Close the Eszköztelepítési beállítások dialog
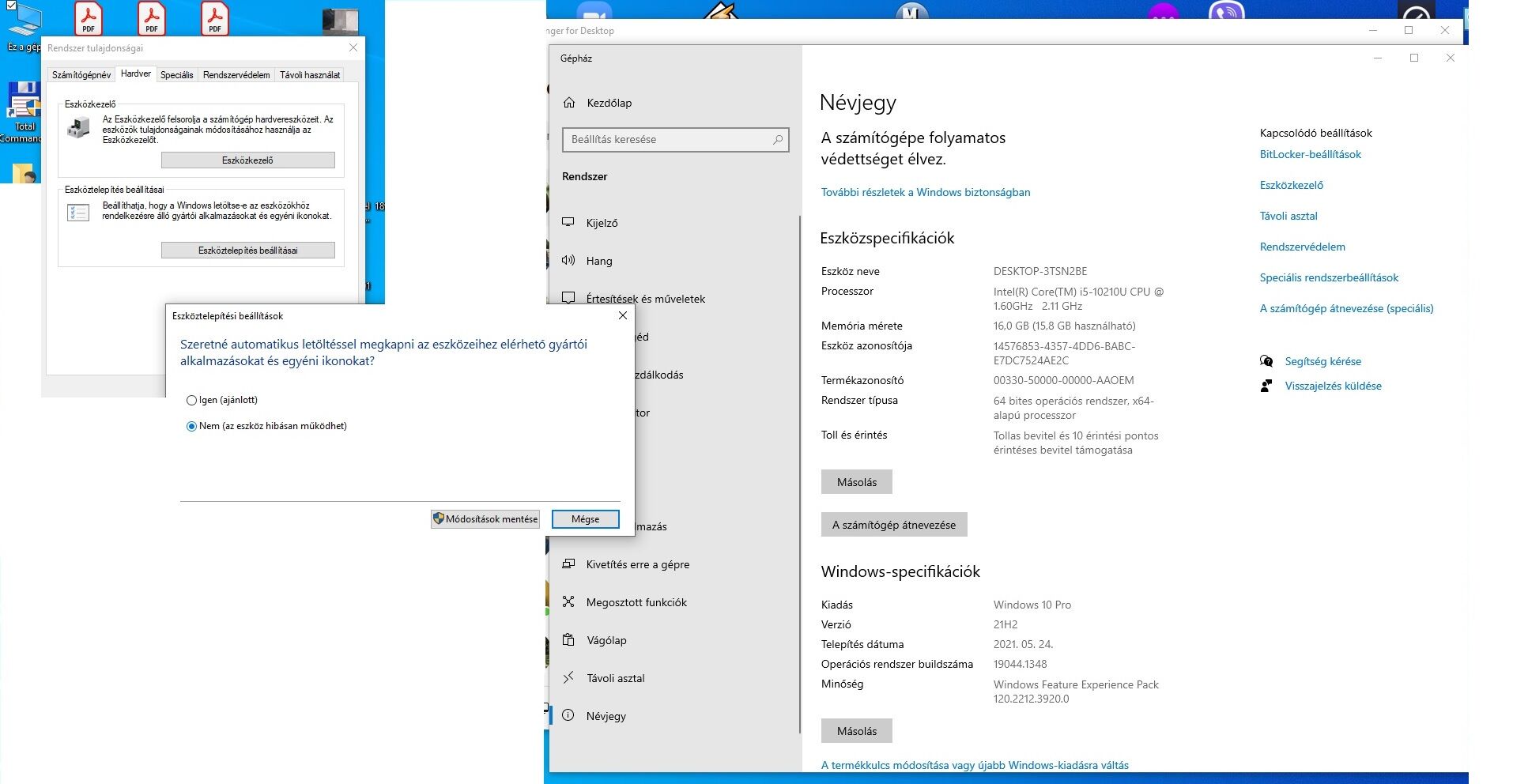This screenshot has width=1513, height=784. 623,315
